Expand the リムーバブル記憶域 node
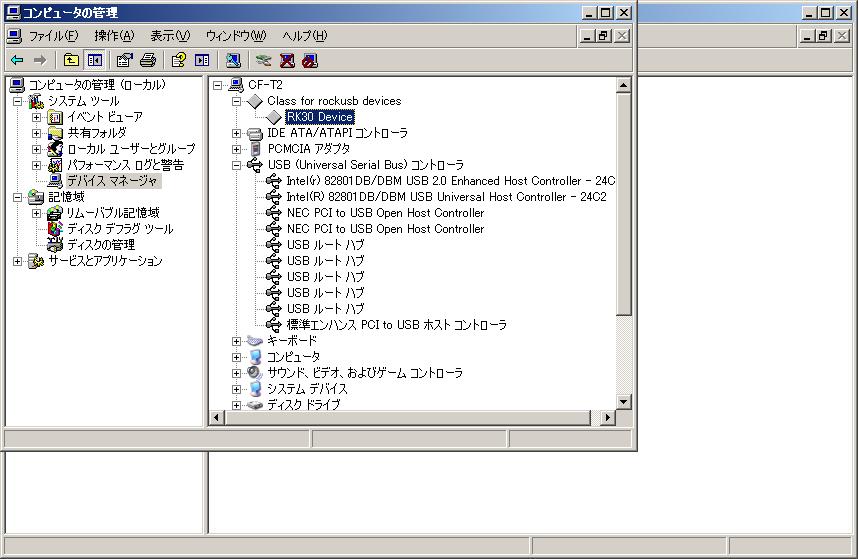Screen dimensions: 858x559 coord(36,213)
